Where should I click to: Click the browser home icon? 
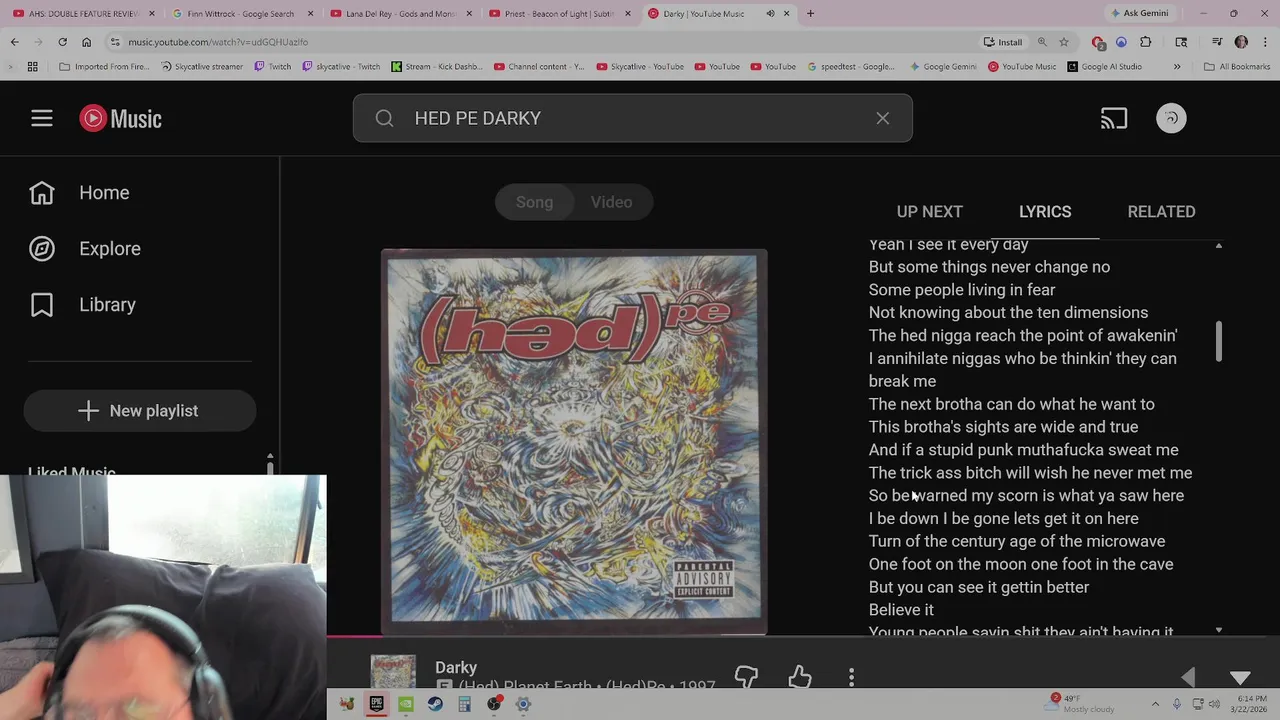86,42
